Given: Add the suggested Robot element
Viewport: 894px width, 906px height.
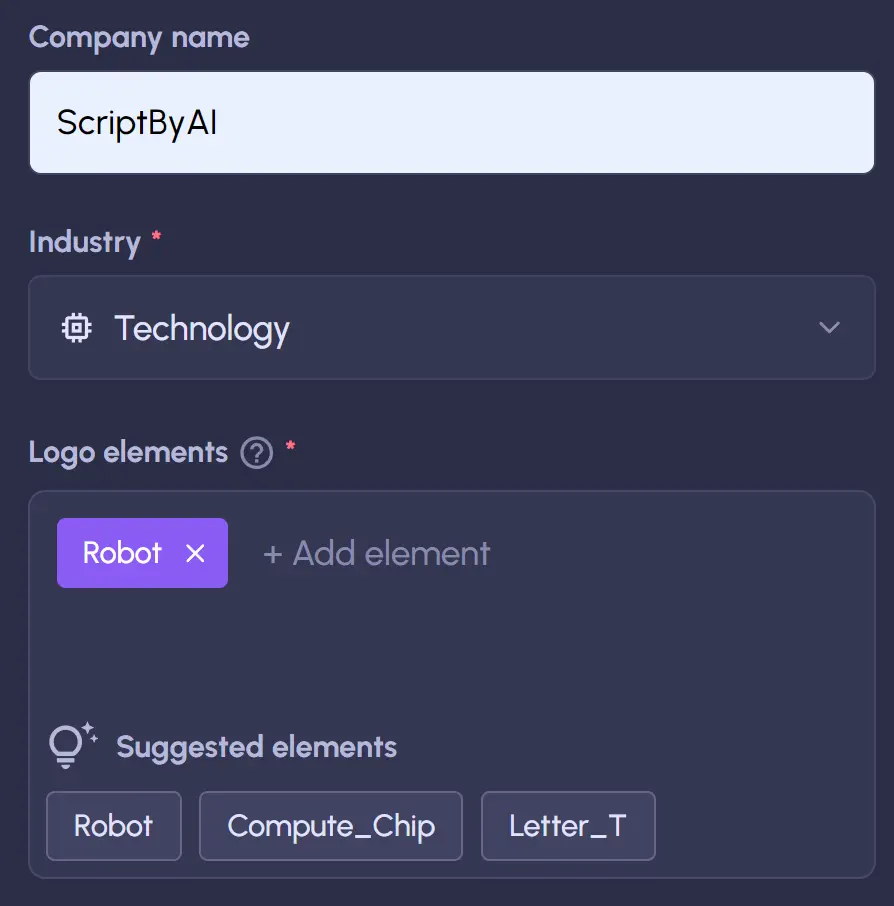Looking at the screenshot, I should click(x=114, y=826).
